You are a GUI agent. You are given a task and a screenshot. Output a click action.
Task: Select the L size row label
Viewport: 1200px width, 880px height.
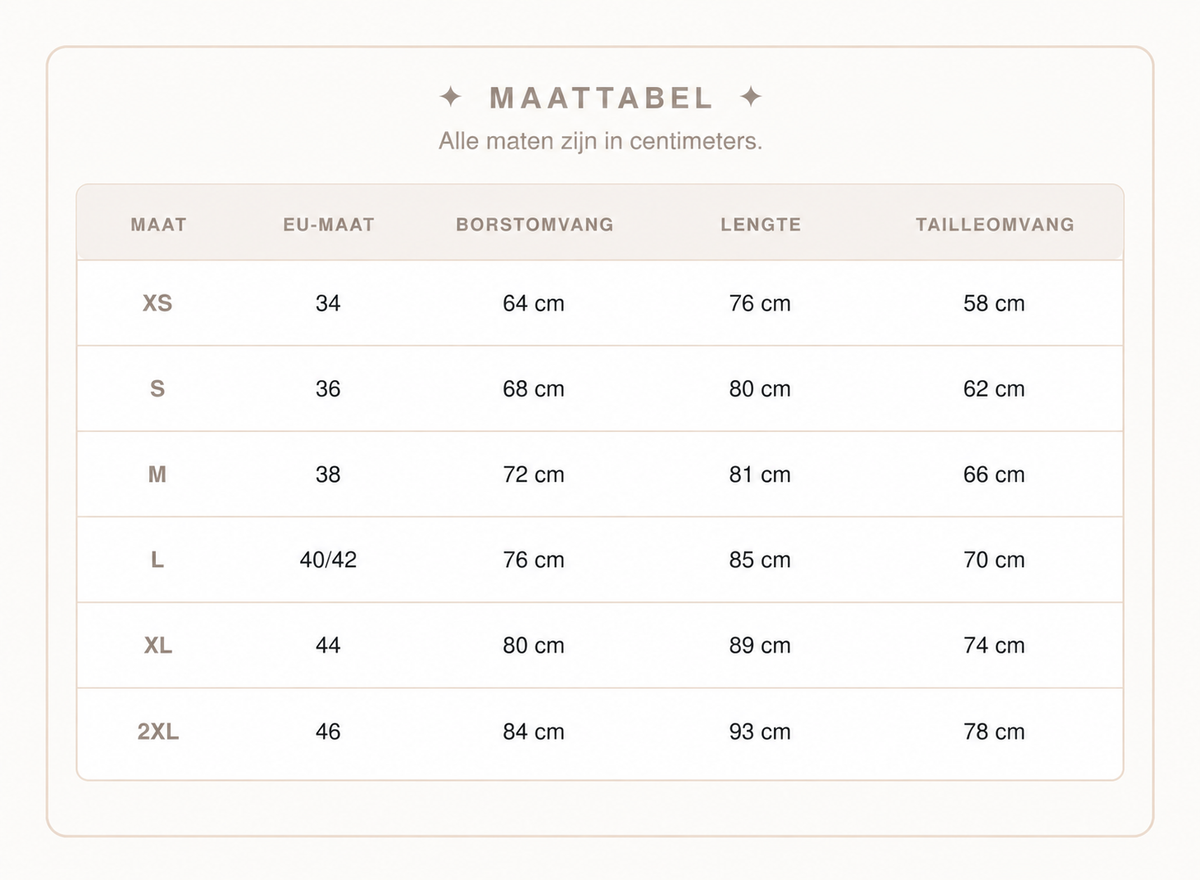pos(157,560)
